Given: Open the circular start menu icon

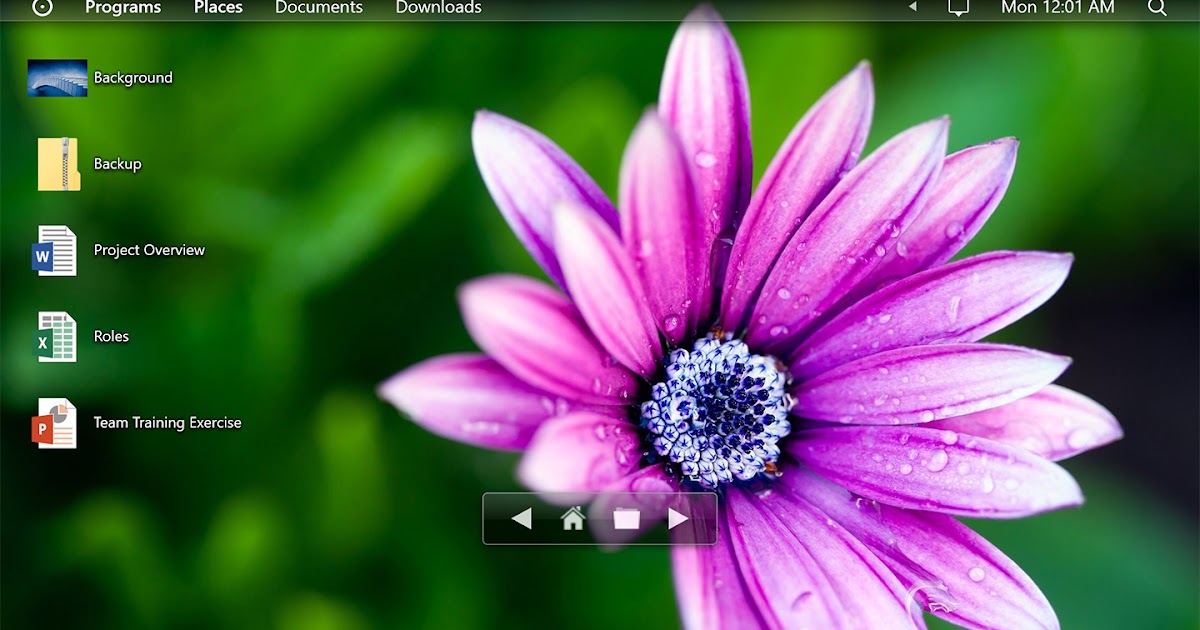Looking at the screenshot, I should click(x=42, y=8).
